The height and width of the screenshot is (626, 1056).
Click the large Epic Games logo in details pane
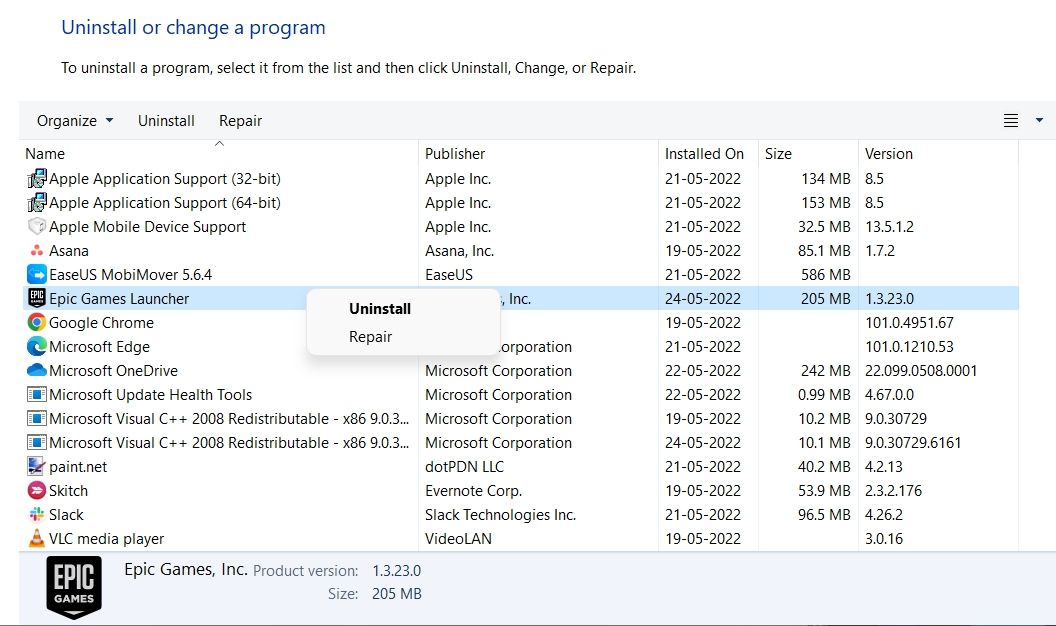pyautogui.click(x=75, y=586)
